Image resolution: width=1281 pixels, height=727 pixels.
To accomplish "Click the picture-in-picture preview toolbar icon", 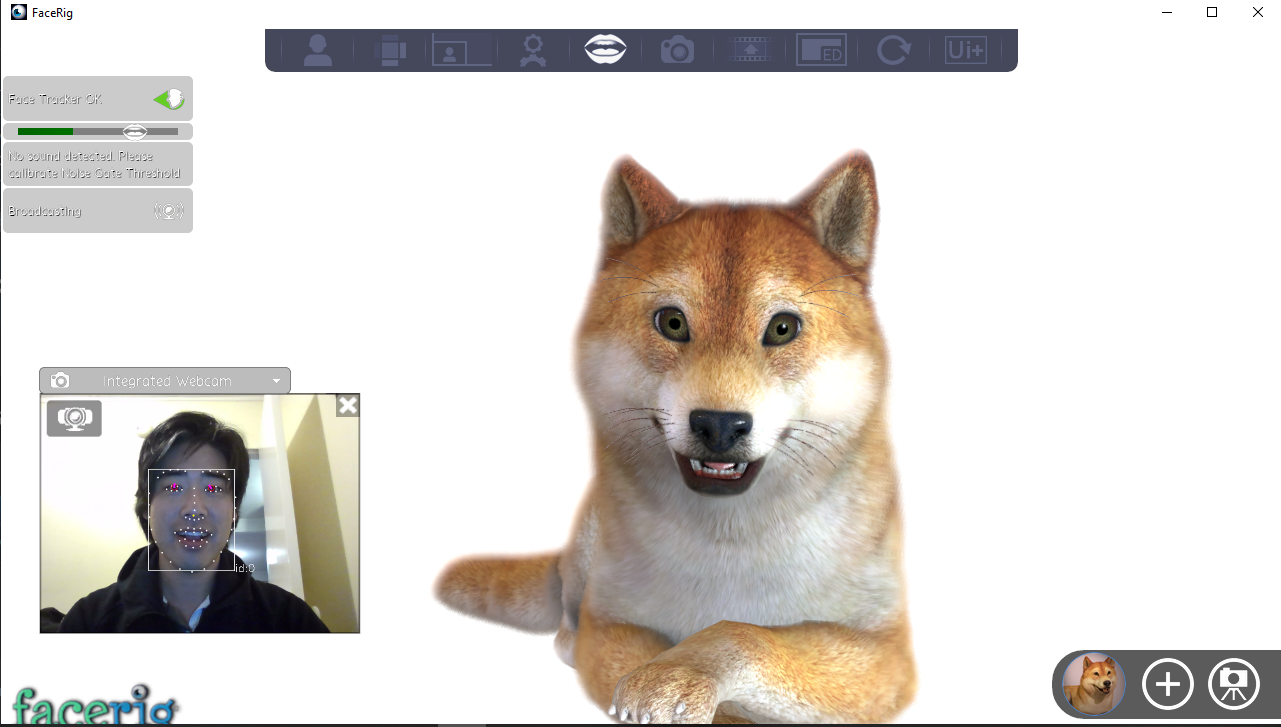I will pos(461,49).
